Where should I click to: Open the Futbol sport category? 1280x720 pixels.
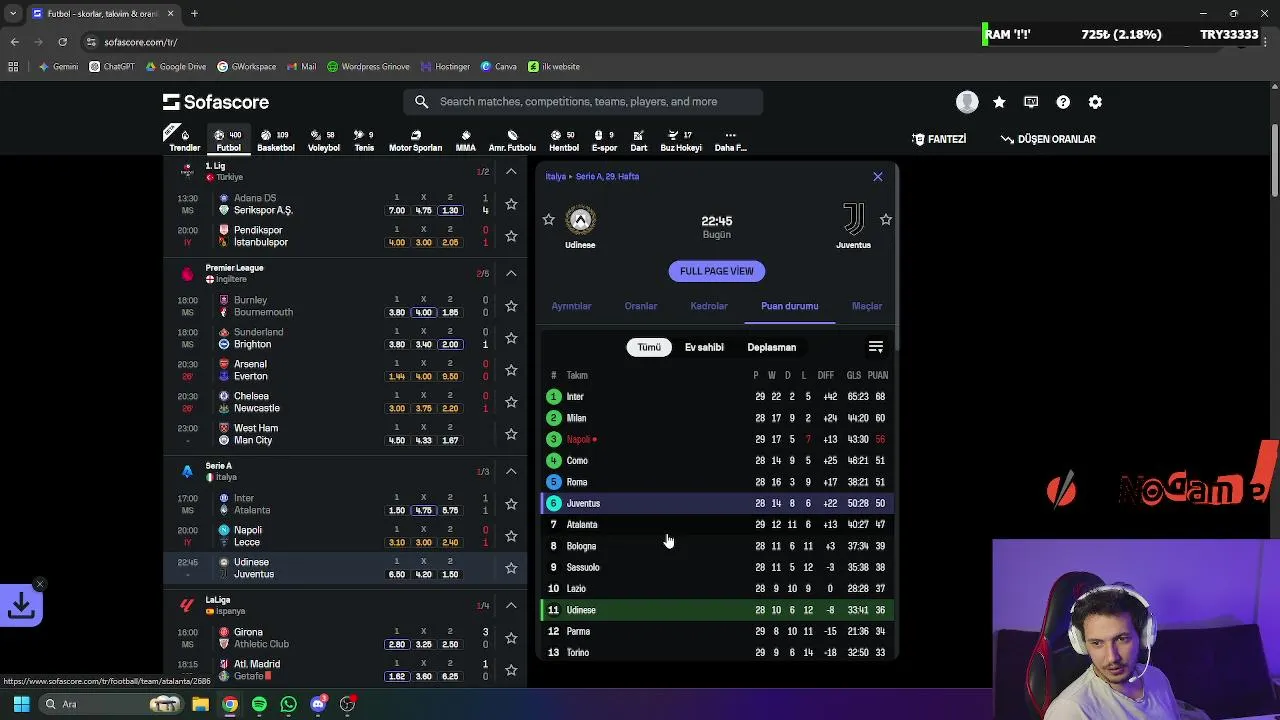(x=229, y=141)
